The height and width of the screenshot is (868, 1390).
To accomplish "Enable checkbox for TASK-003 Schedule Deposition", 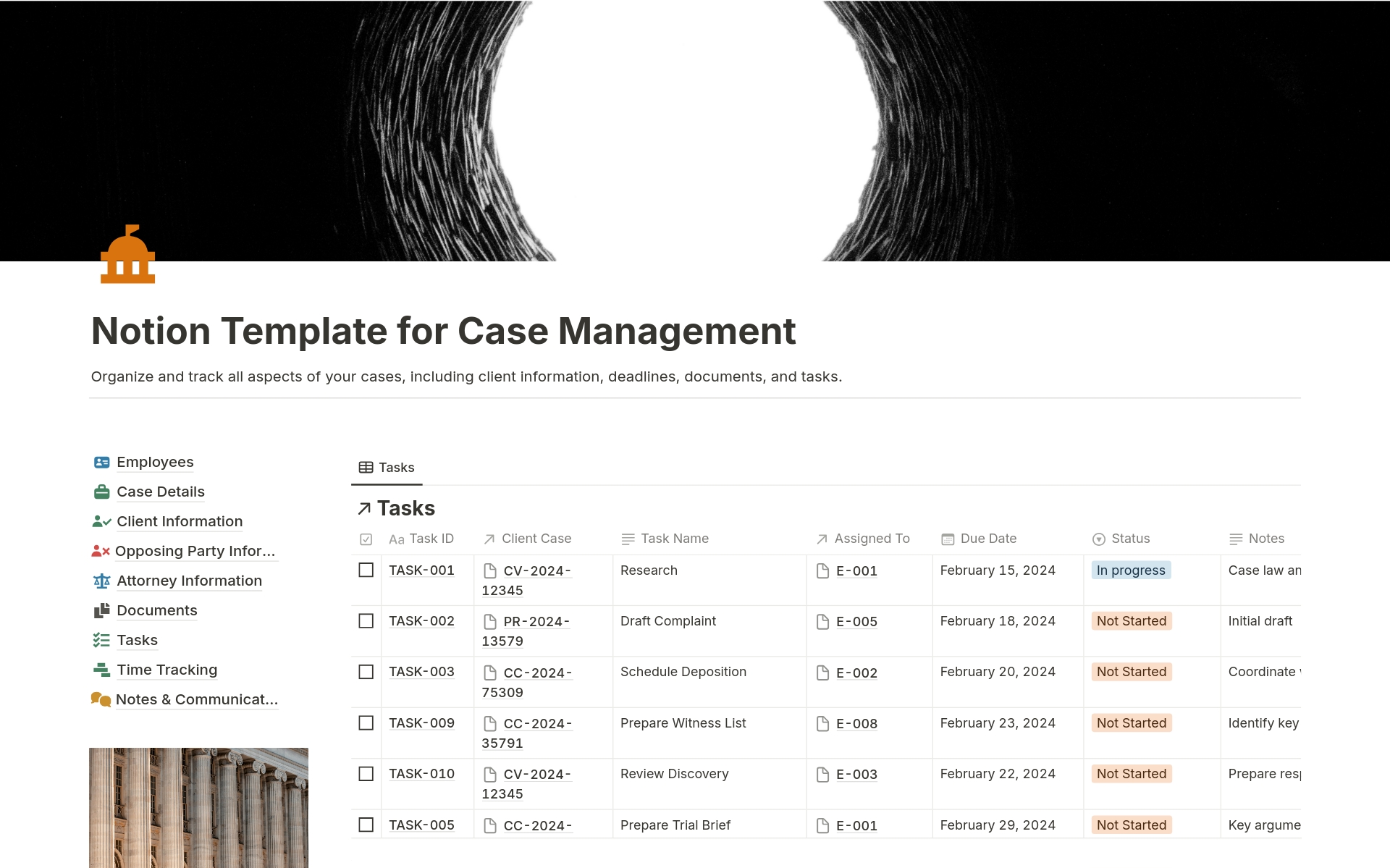I will pyautogui.click(x=365, y=671).
